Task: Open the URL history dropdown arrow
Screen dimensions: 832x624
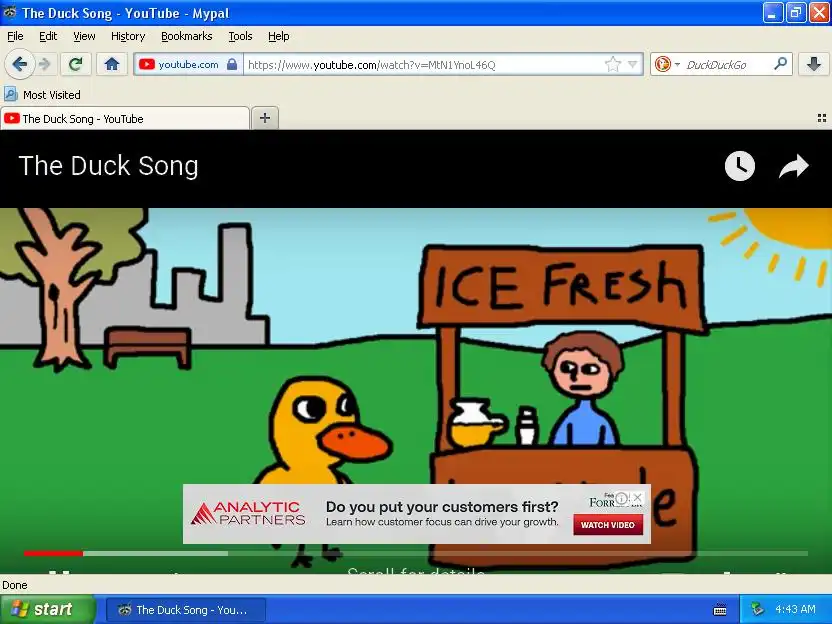Action: tap(632, 65)
